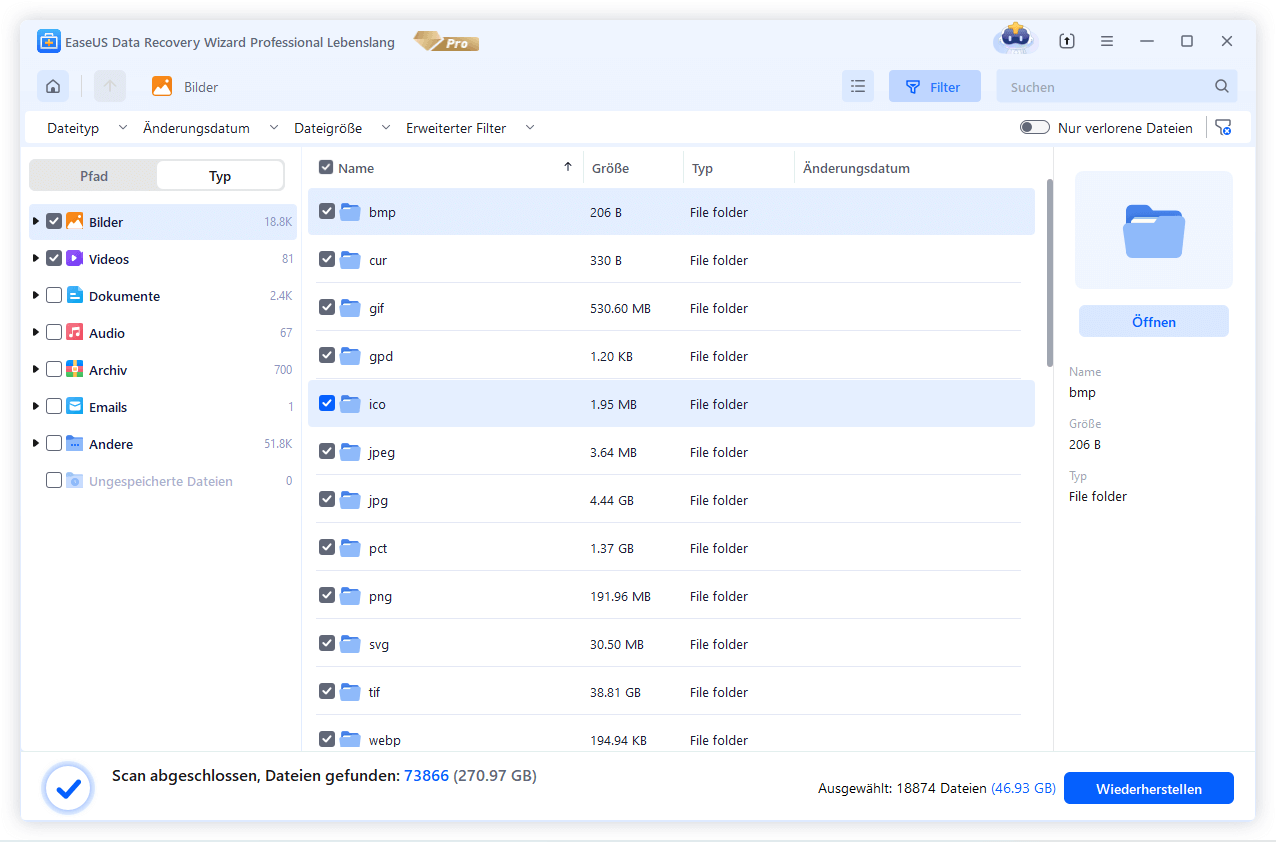Switch to list view mode icon
The image size is (1276, 842).
(x=858, y=87)
